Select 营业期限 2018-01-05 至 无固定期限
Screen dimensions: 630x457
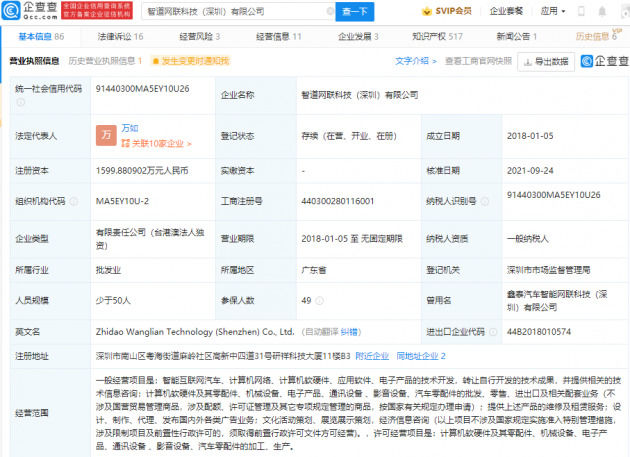352,239
